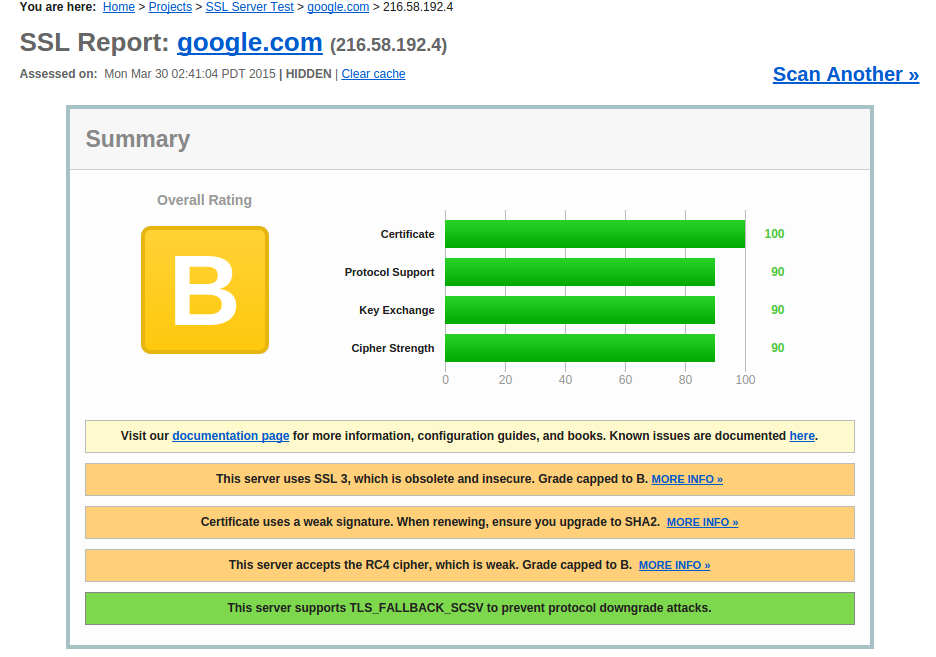
Task: Click Scan Another link
Action: pyautogui.click(x=845, y=74)
